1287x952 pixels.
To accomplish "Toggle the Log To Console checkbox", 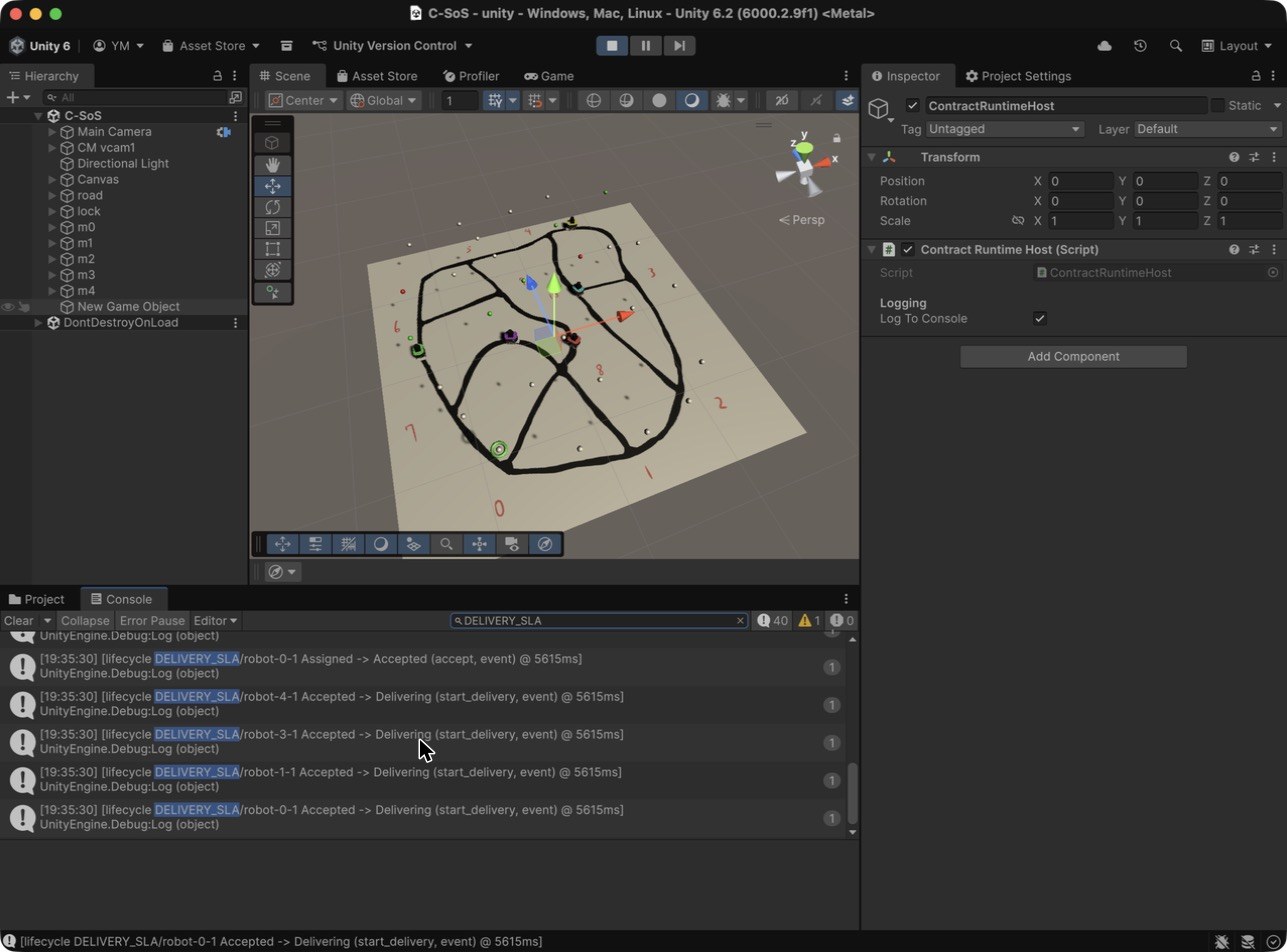I will (x=1040, y=319).
